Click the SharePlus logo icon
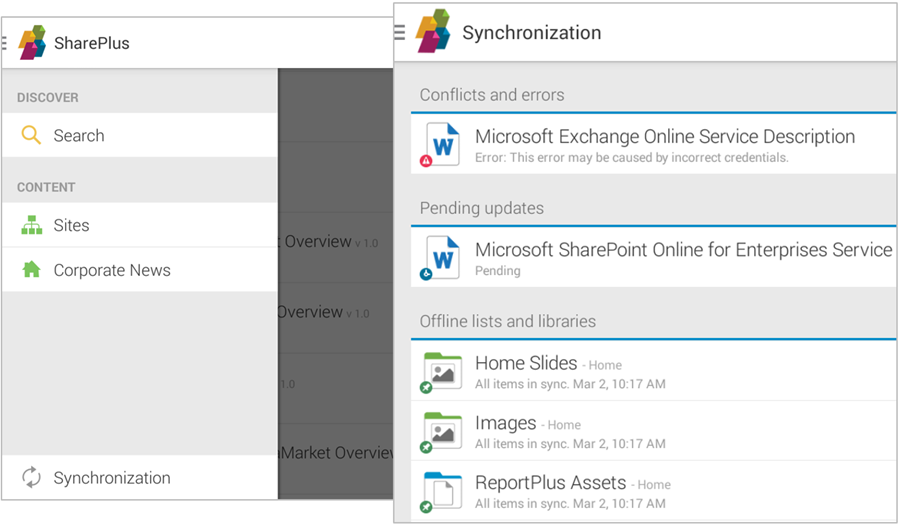Screen dimensions: 900x525 pyautogui.click(x=32, y=43)
